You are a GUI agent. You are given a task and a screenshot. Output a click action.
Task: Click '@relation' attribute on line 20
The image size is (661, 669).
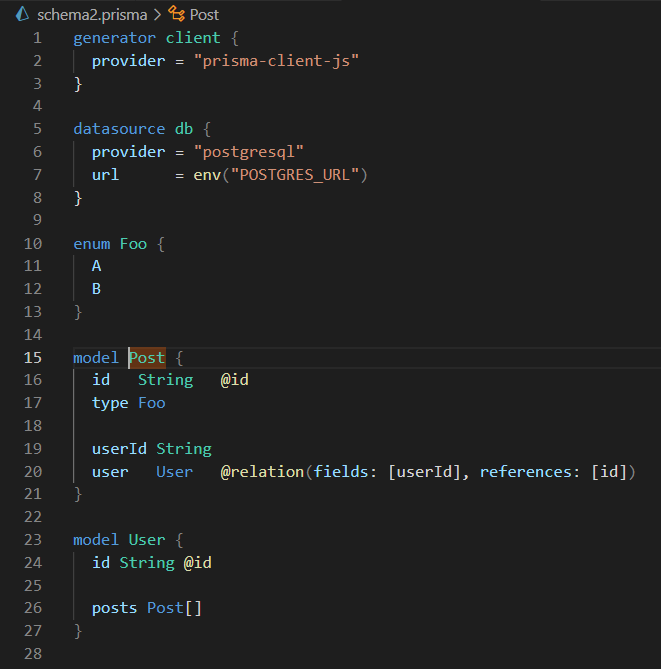coord(262,472)
